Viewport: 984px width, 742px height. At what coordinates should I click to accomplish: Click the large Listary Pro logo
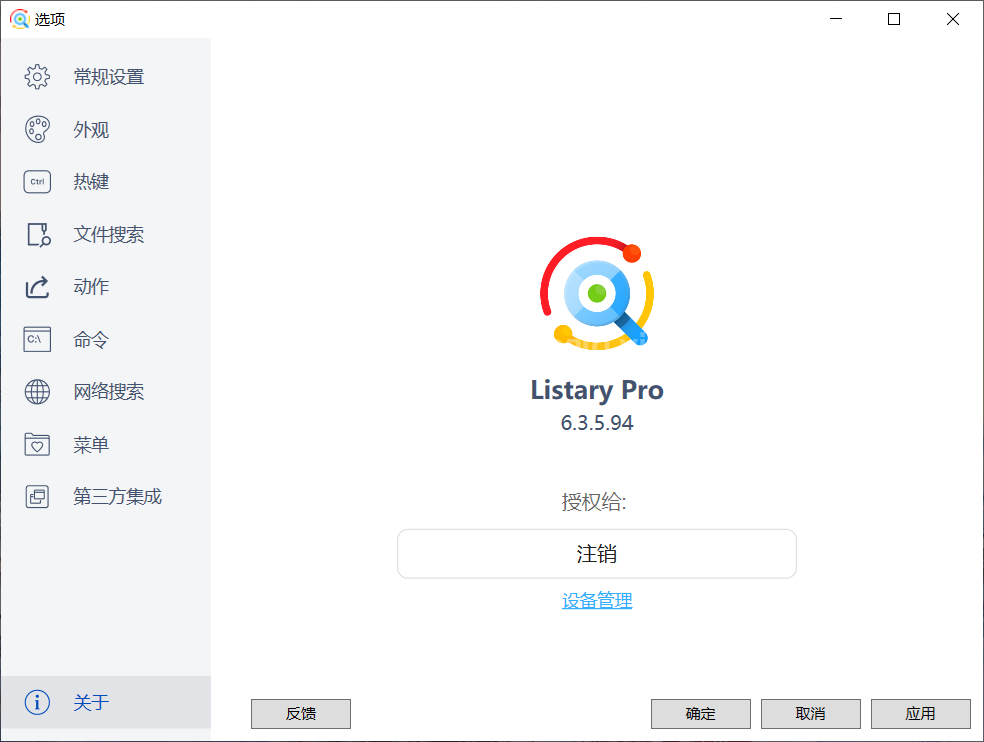click(597, 294)
